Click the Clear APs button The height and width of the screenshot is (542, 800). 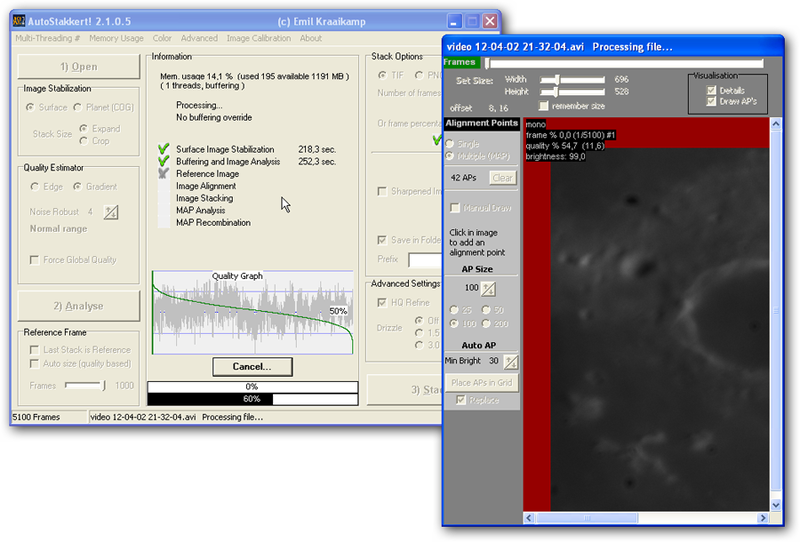pyautogui.click(x=503, y=178)
